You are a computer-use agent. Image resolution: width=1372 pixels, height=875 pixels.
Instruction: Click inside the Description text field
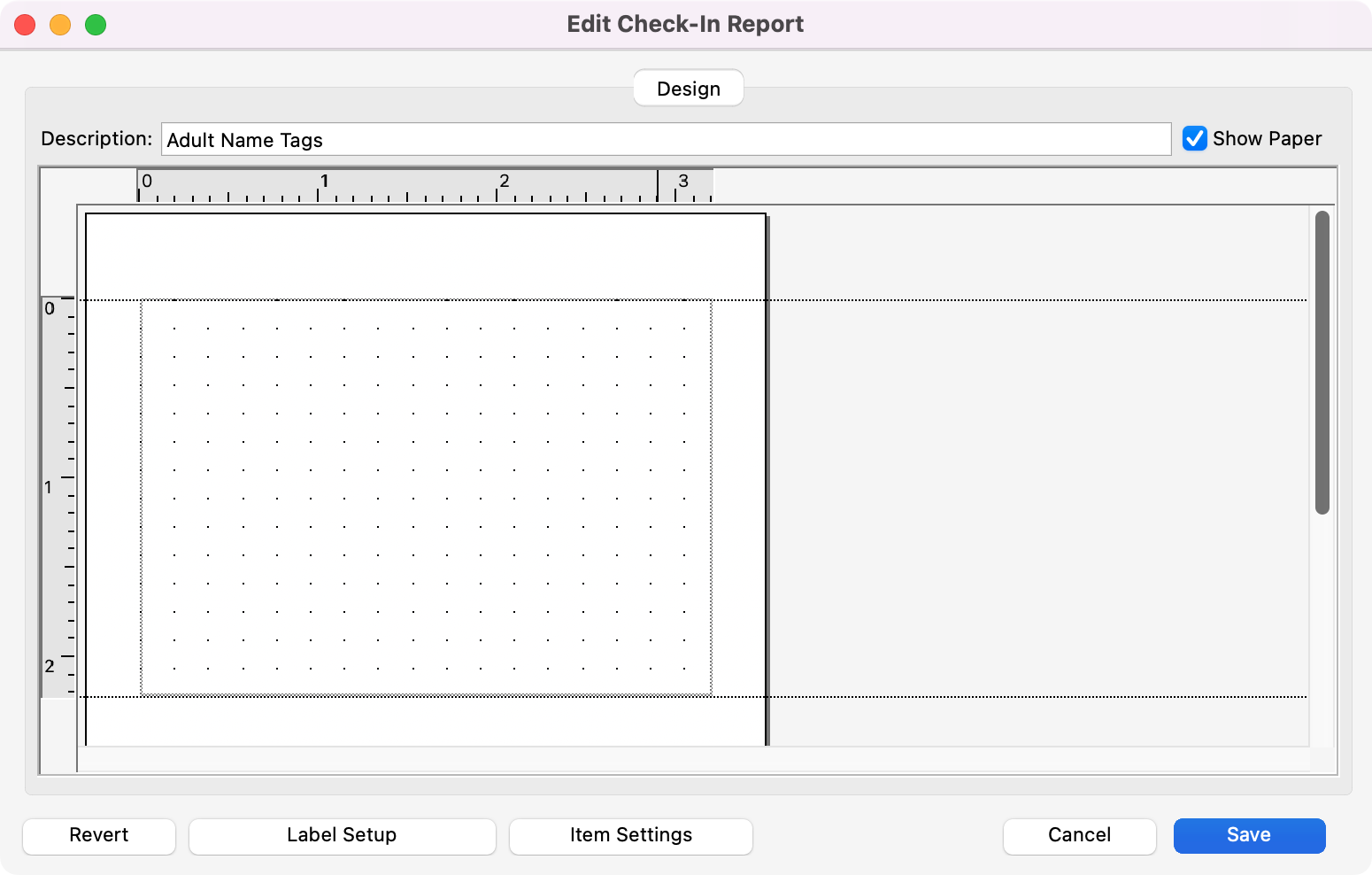664,139
